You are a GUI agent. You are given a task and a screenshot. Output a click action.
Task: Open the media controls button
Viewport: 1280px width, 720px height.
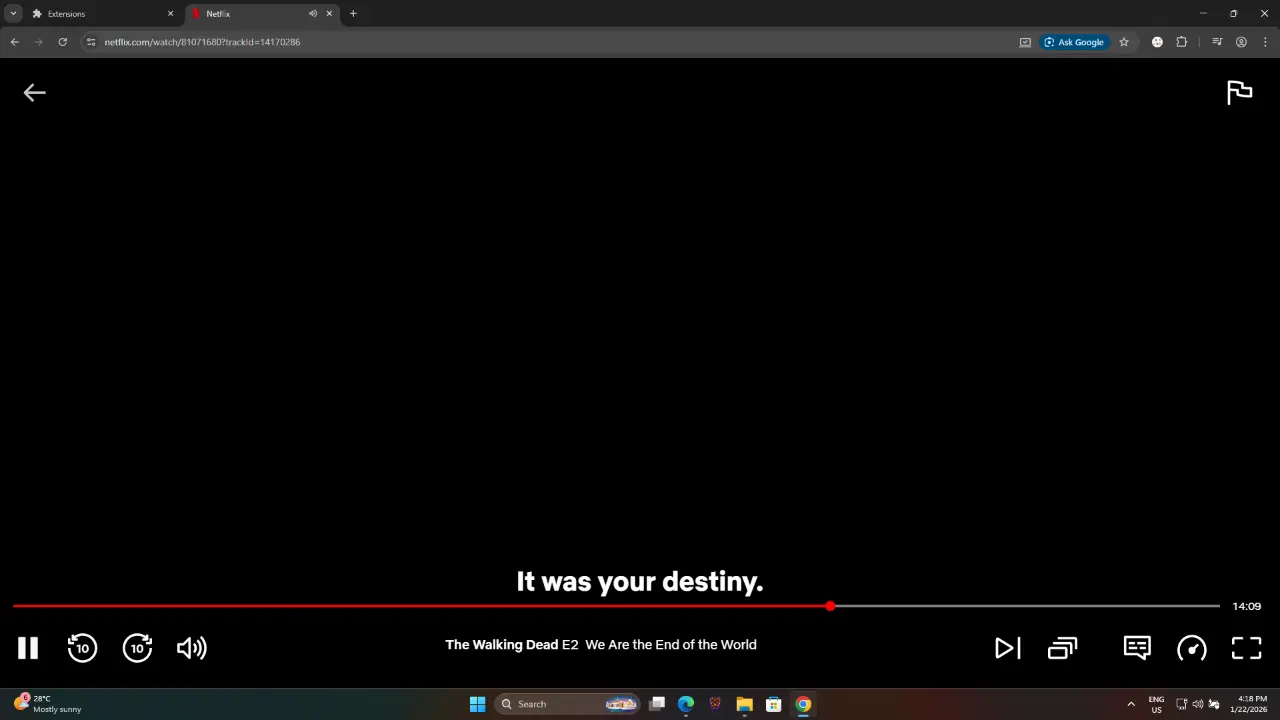(x=1217, y=42)
